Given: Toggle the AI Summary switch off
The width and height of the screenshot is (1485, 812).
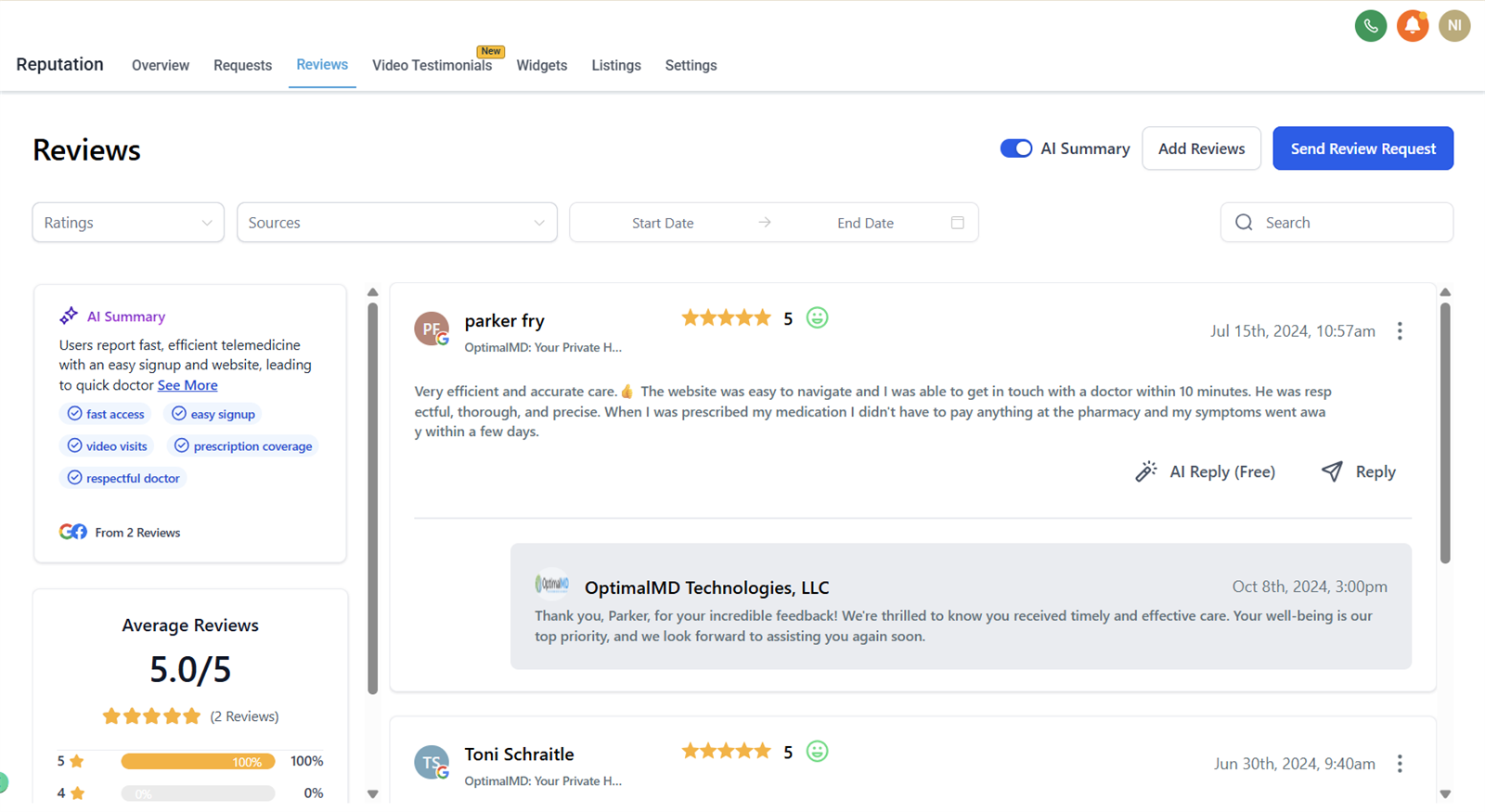Looking at the screenshot, I should tap(1016, 148).
